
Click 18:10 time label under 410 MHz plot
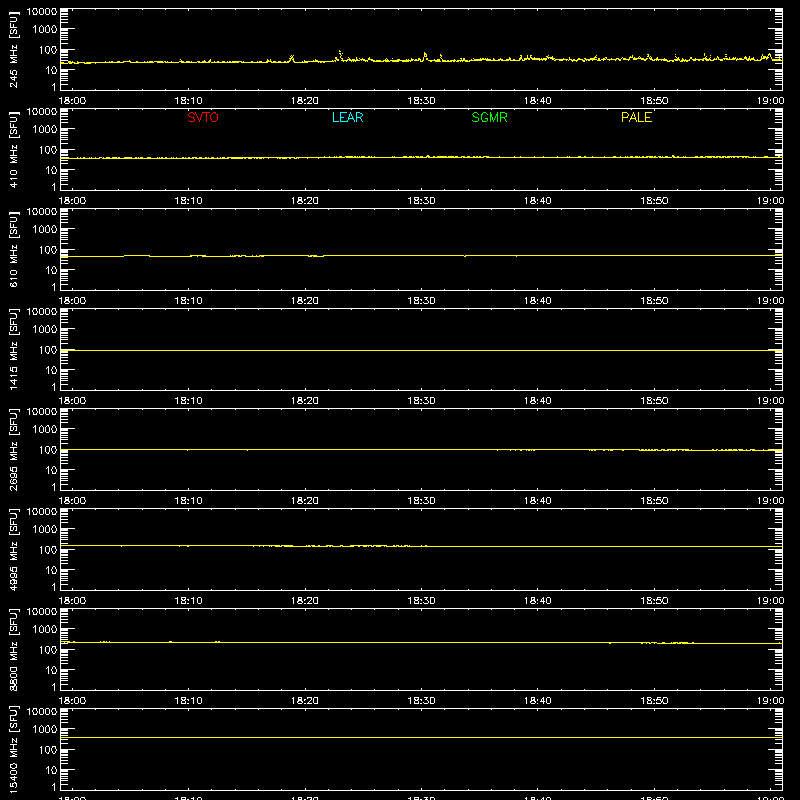[189, 201]
